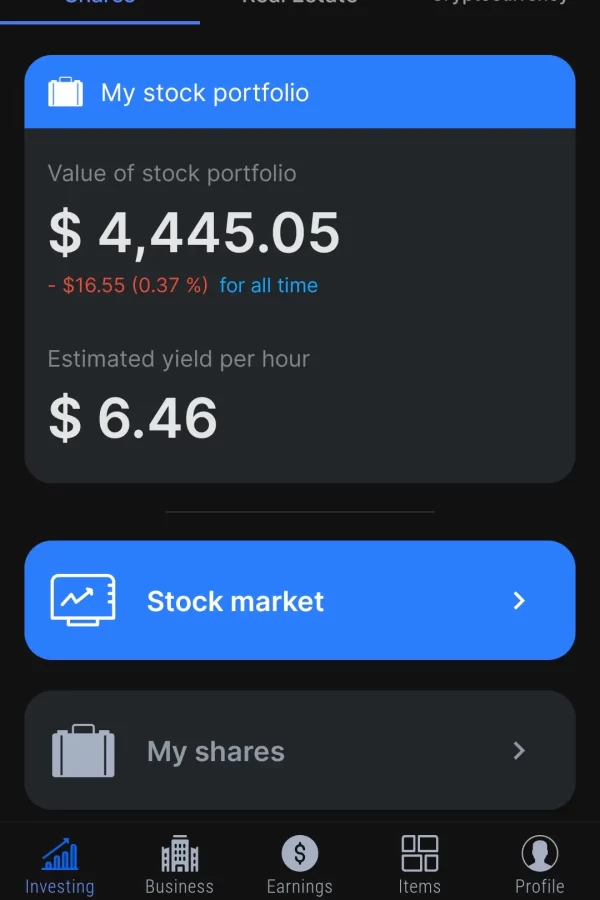Viewport: 600px width, 900px height.
Task: Tap the Business building icon
Action: pos(180,855)
